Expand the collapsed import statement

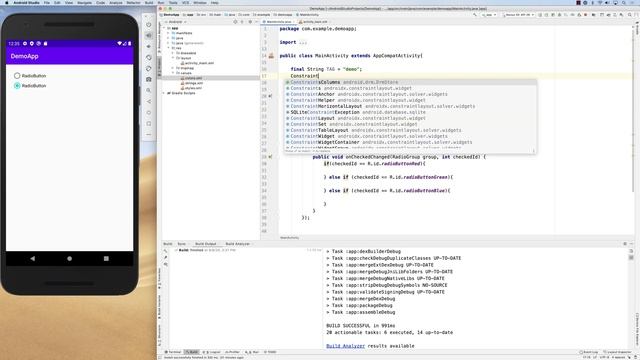click(302, 42)
